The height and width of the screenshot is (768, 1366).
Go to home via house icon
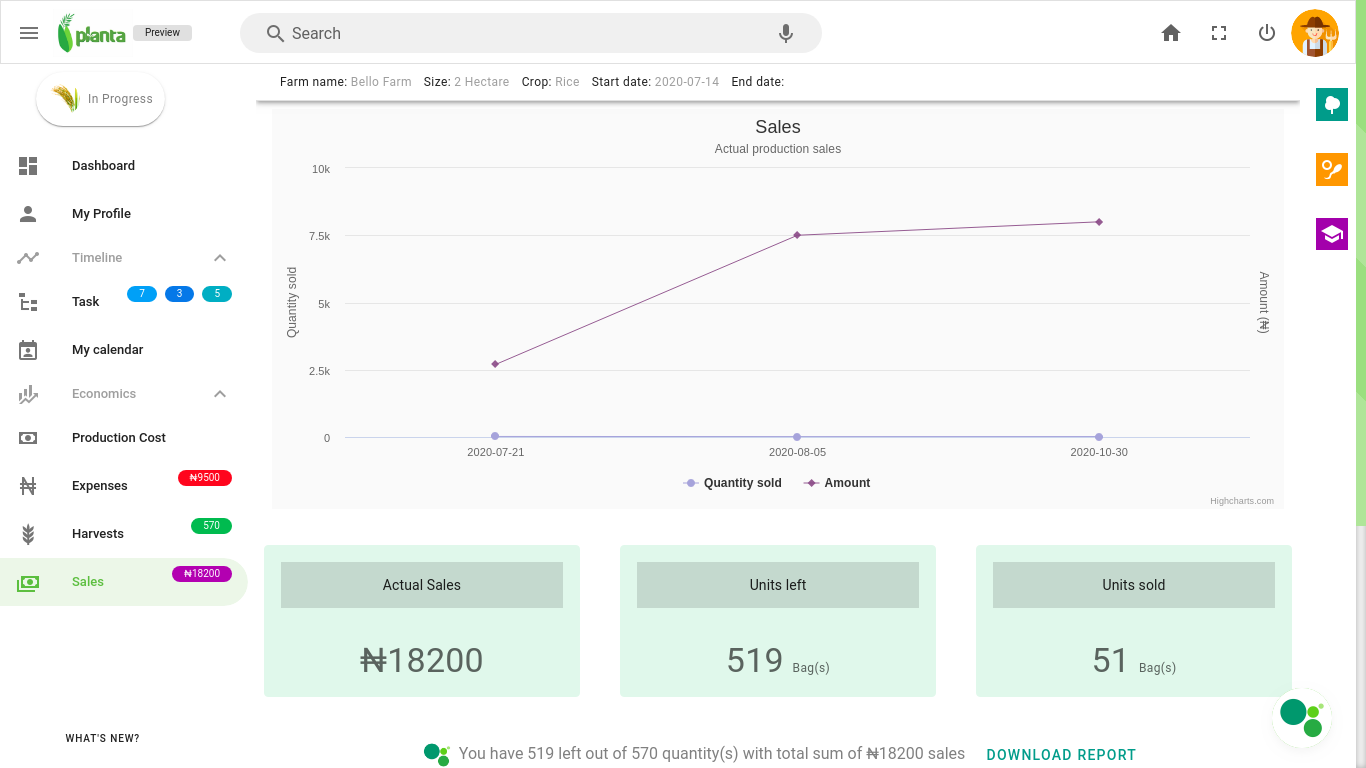1171,33
